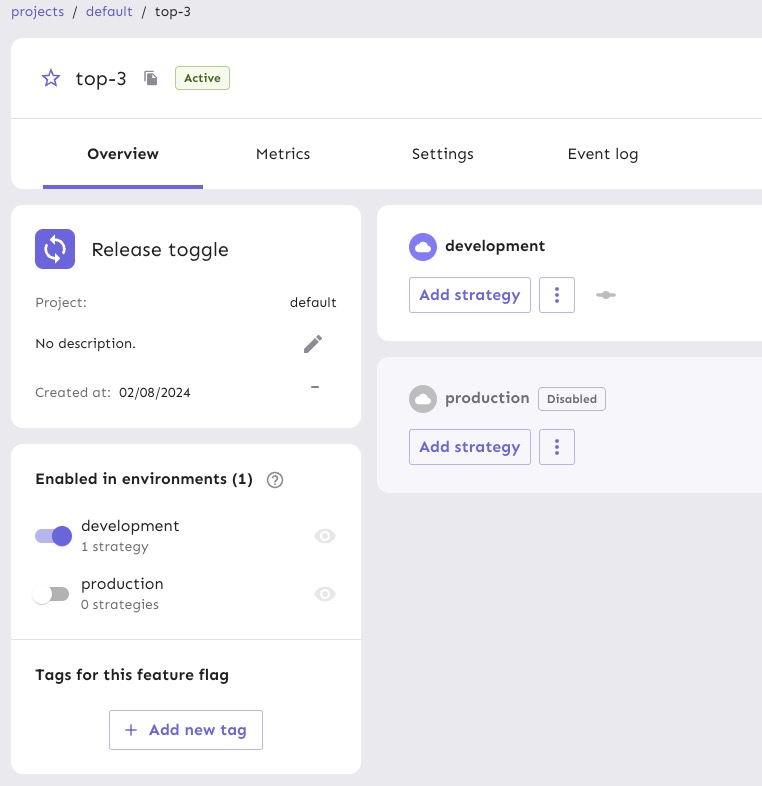
Task: Copy the top-3 flag name icon
Action: pyautogui.click(x=151, y=78)
